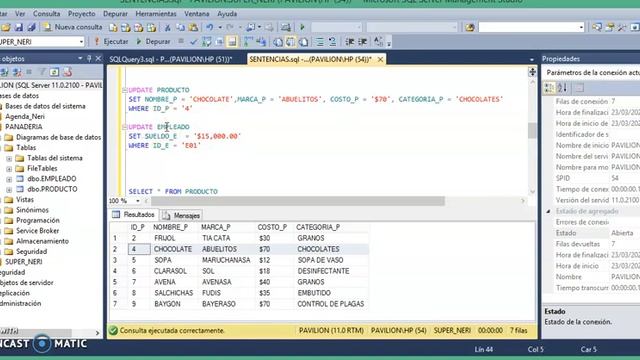Click the Save All icon
Image resolution: width=640 pixels, height=360 pixels.
[x=31, y=27]
